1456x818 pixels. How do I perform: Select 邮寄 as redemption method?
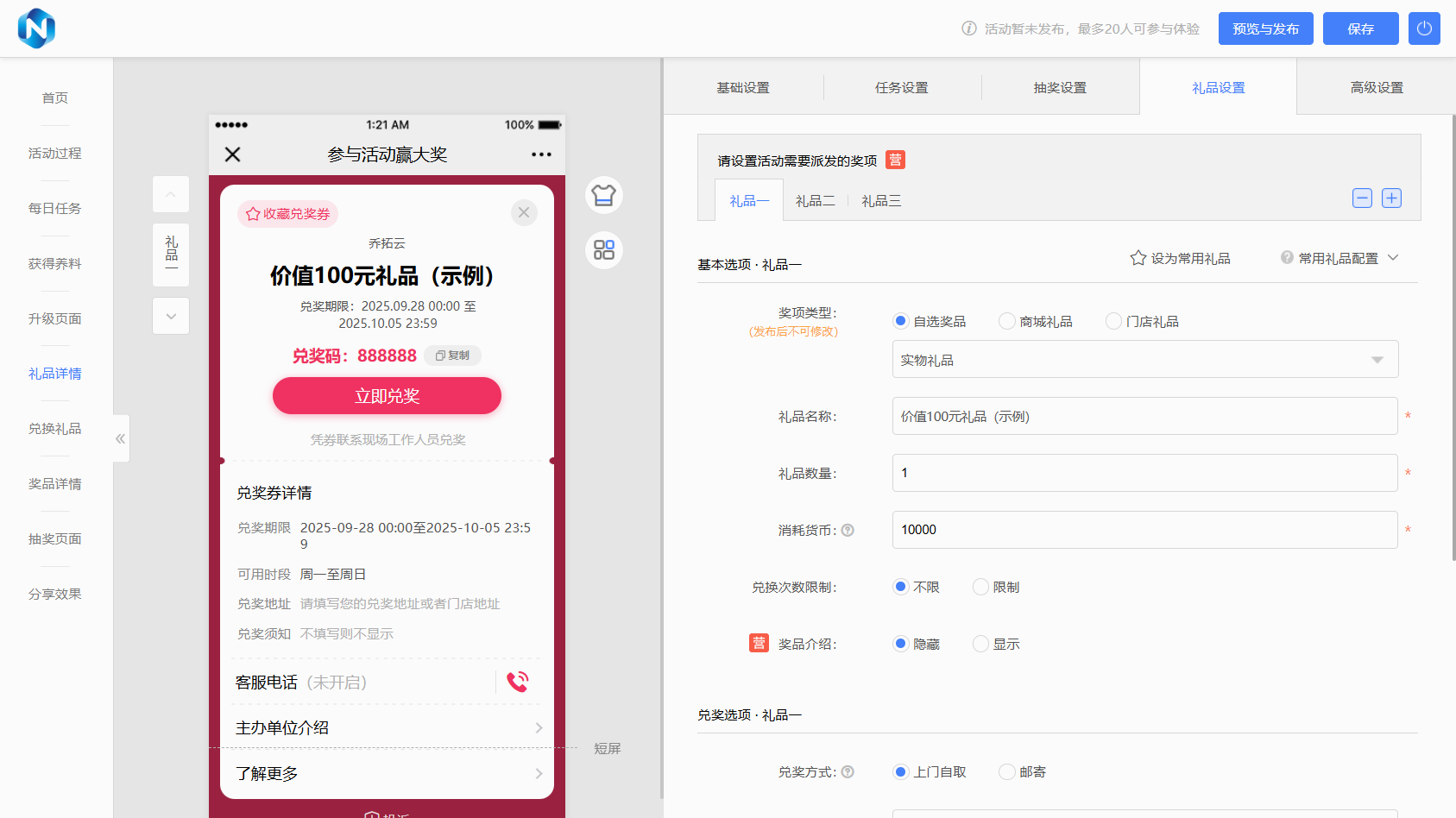coord(1006,771)
